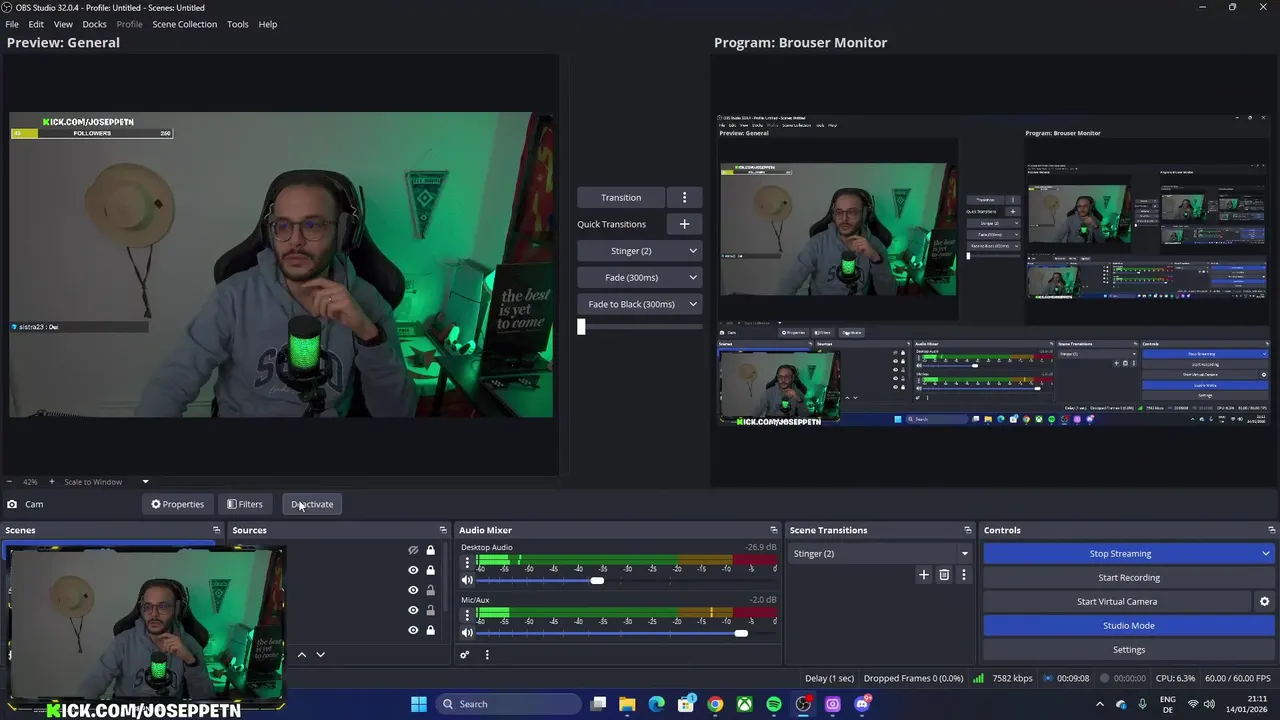This screenshot has height=720, width=1280.
Task: Open Filters for the Cam source
Action: click(x=244, y=504)
